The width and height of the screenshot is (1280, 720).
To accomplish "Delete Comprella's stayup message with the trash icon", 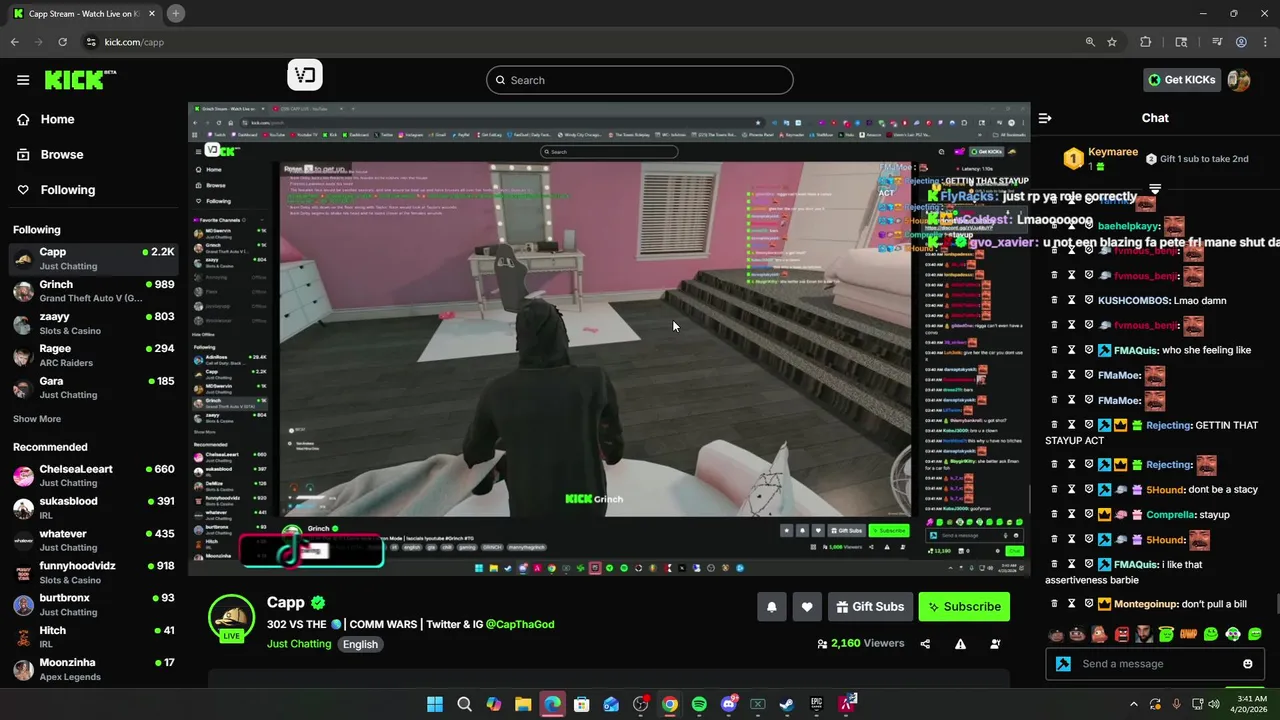I will [x=1054, y=514].
